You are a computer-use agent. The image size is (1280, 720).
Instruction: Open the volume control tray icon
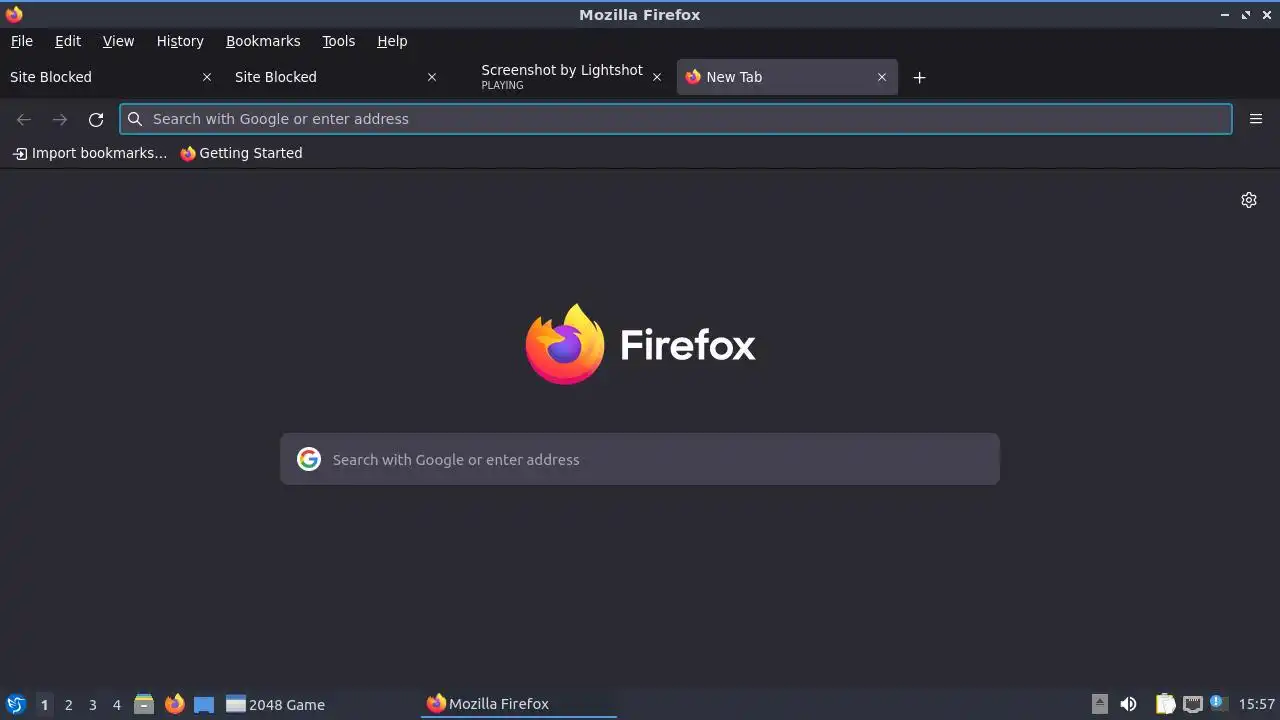[x=1128, y=704]
